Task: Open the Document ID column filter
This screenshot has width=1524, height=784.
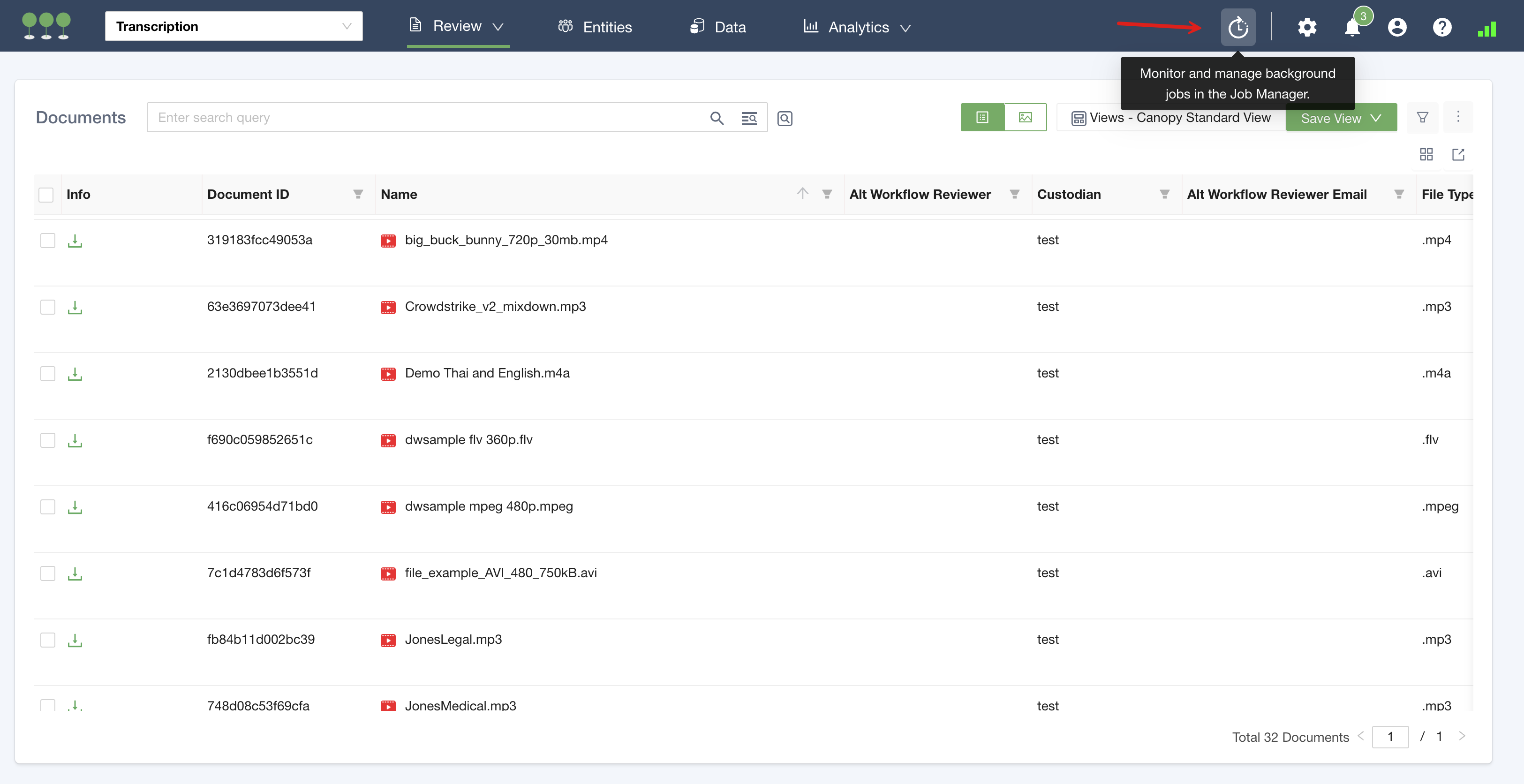Action: coord(358,194)
